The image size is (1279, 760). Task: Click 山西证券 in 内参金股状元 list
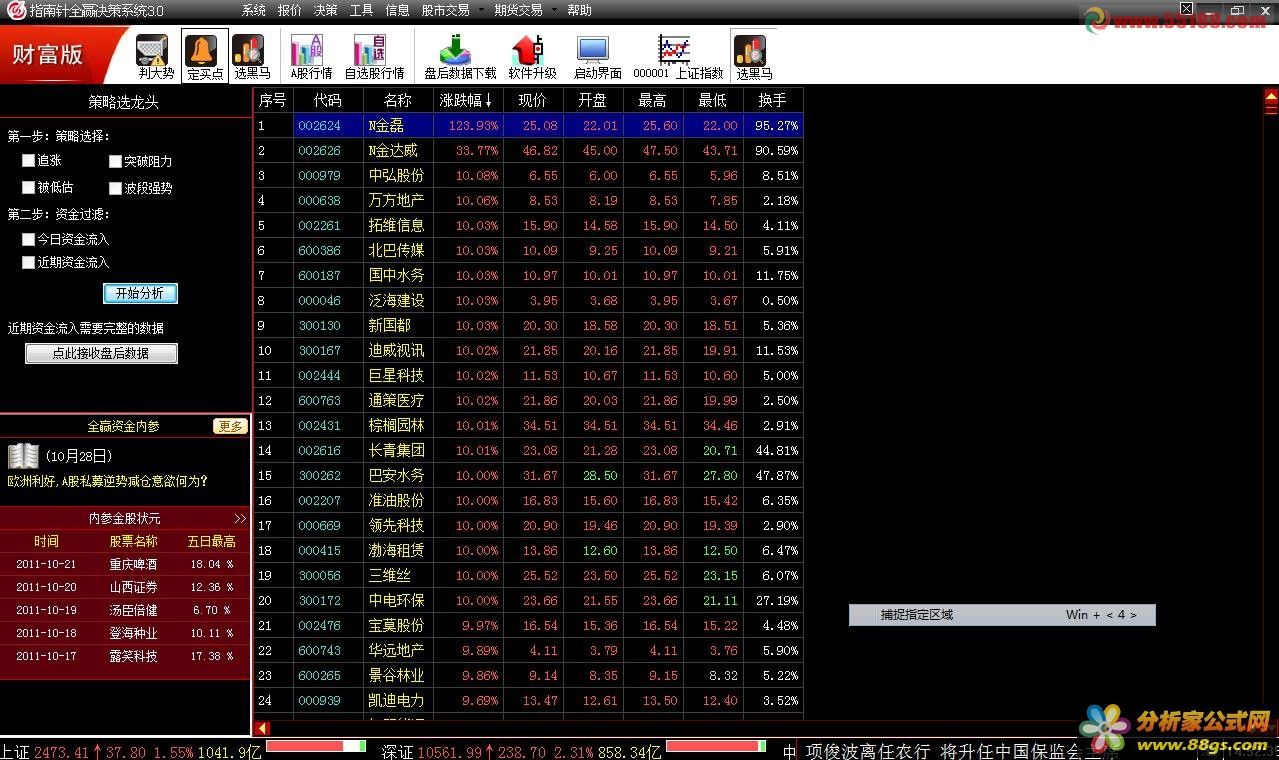tap(133, 587)
